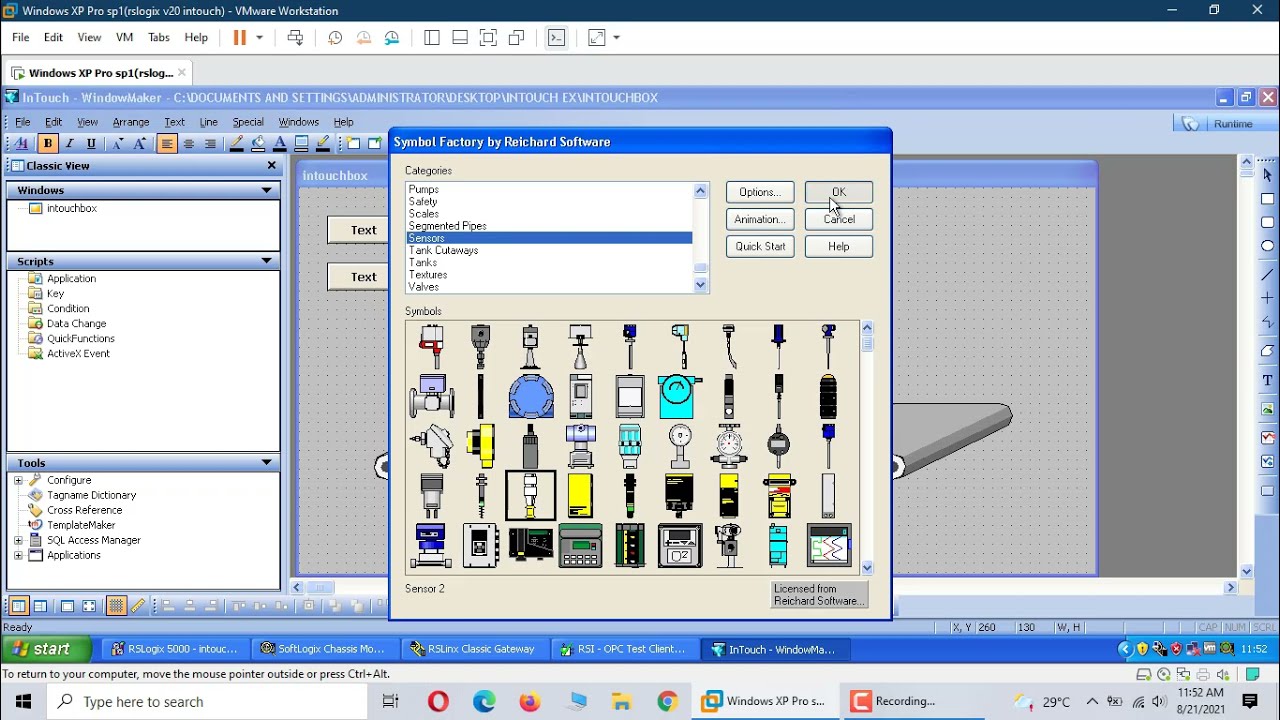Choose Valves category
Image resolution: width=1280 pixels, height=720 pixels.
pyautogui.click(x=424, y=287)
